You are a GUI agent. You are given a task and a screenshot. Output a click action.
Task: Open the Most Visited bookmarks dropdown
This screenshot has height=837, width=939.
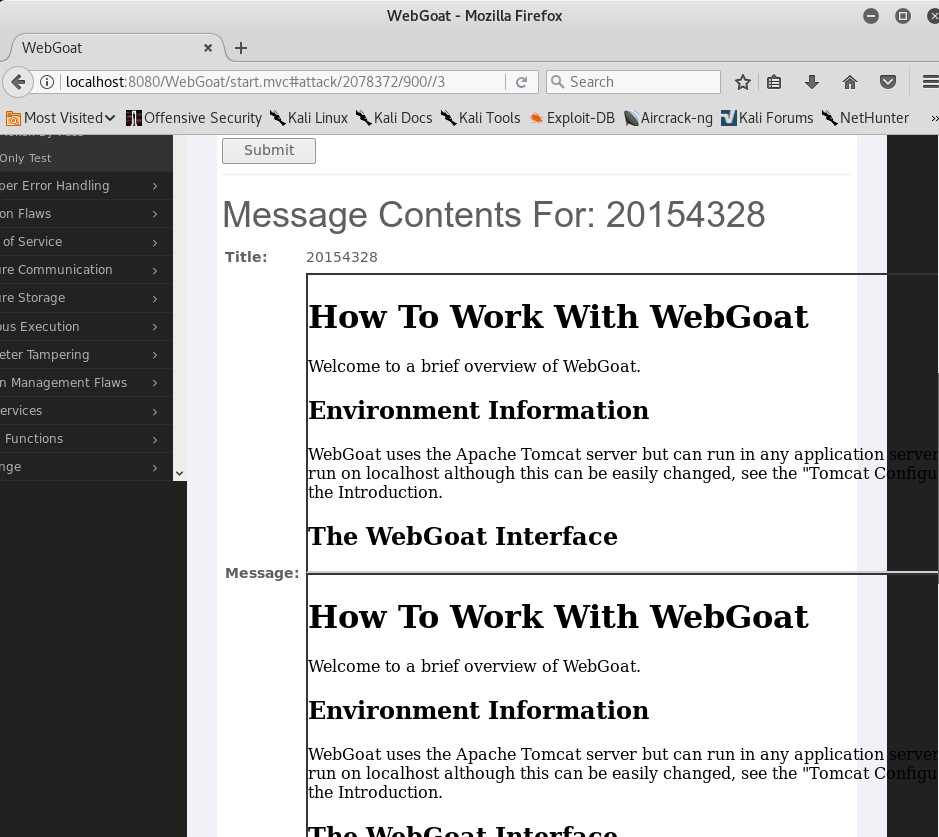pyautogui.click(x=60, y=118)
